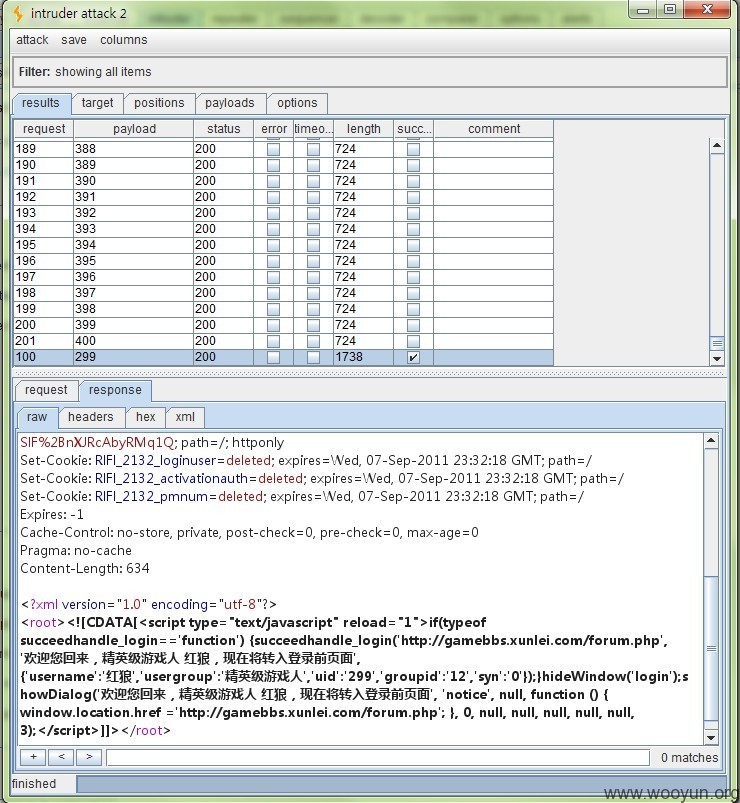Click the attack progress bar
This screenshot has height=803, width=740.
point(402,784)
